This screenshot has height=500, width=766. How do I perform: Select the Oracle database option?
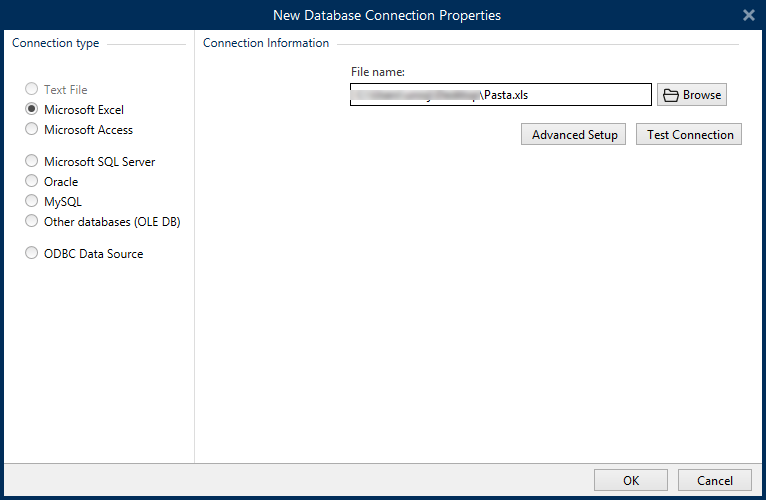point(32,182)
